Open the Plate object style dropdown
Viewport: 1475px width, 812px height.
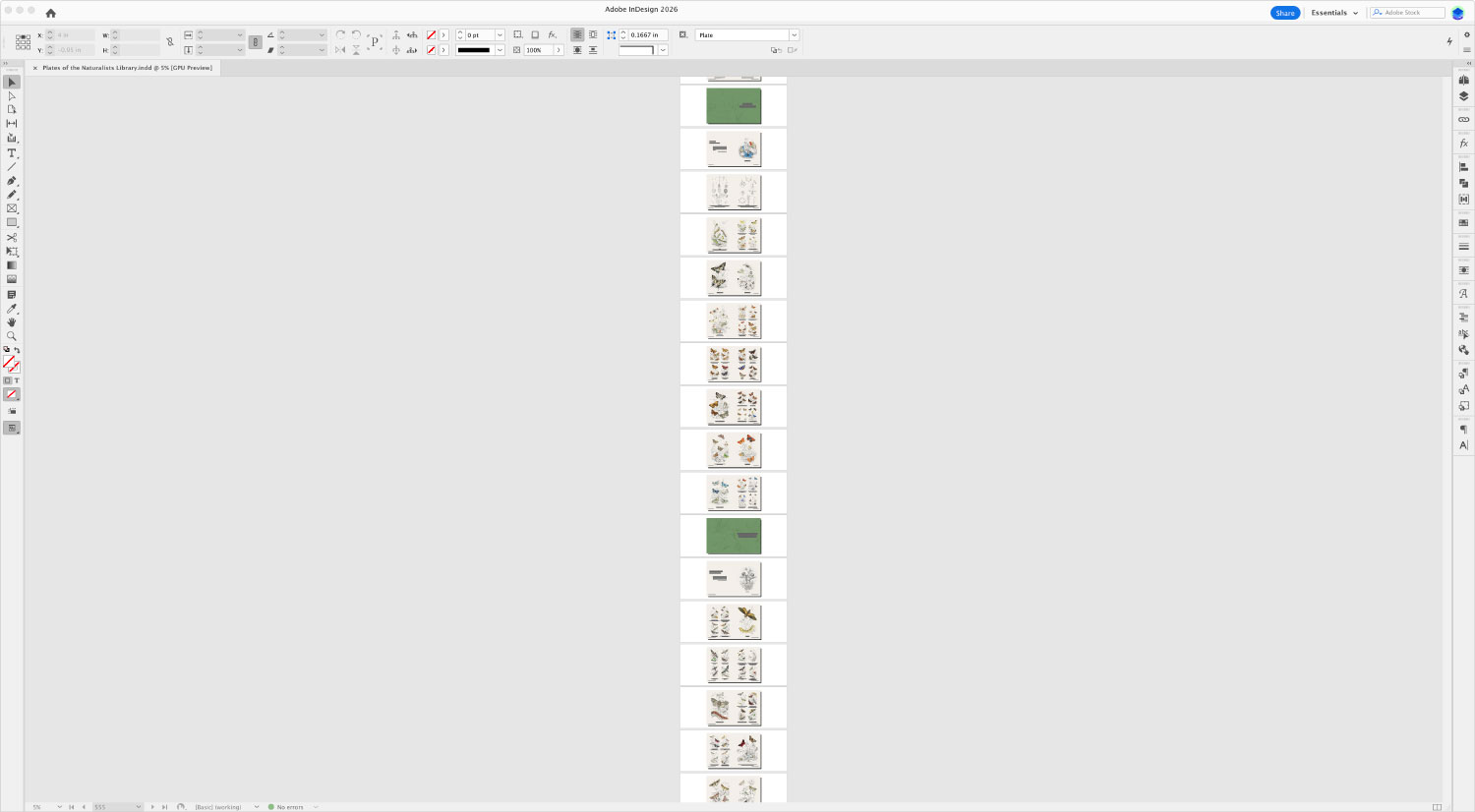795,35
